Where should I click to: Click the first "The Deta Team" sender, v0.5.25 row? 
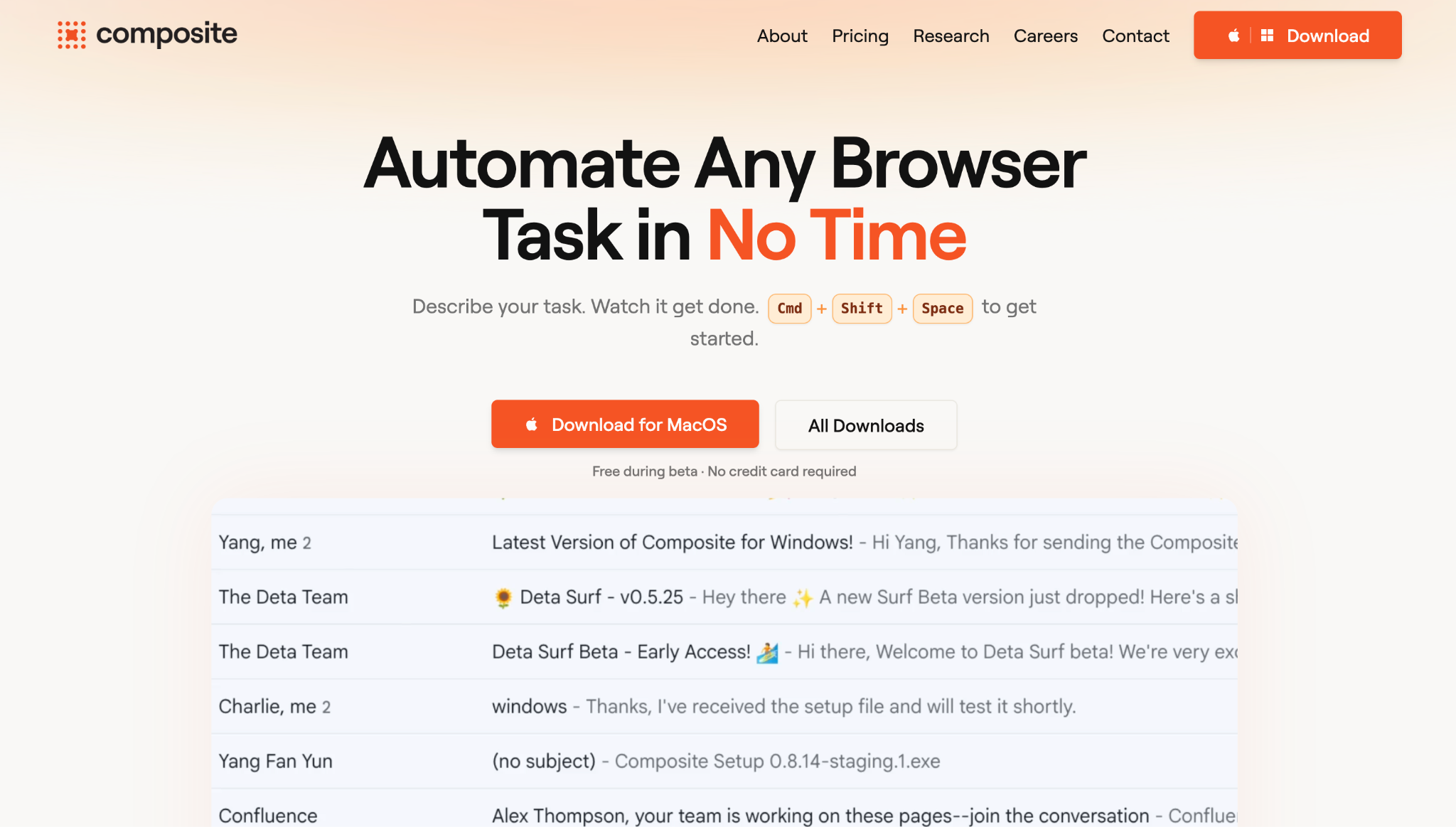(284, 597)
